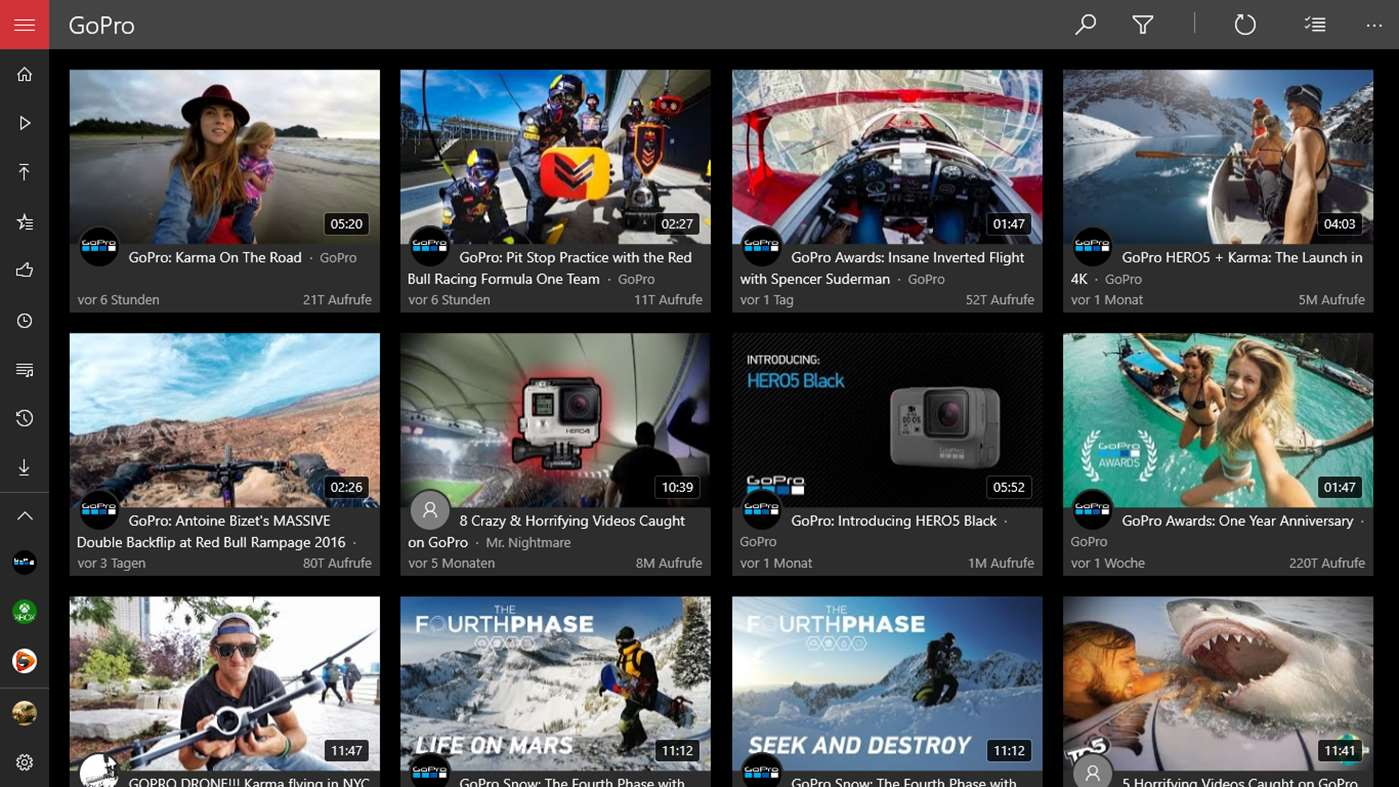Open settings gear in sidebar
Screen dimensions: 1399x787
pyautogui.click(x=24, y=762)
